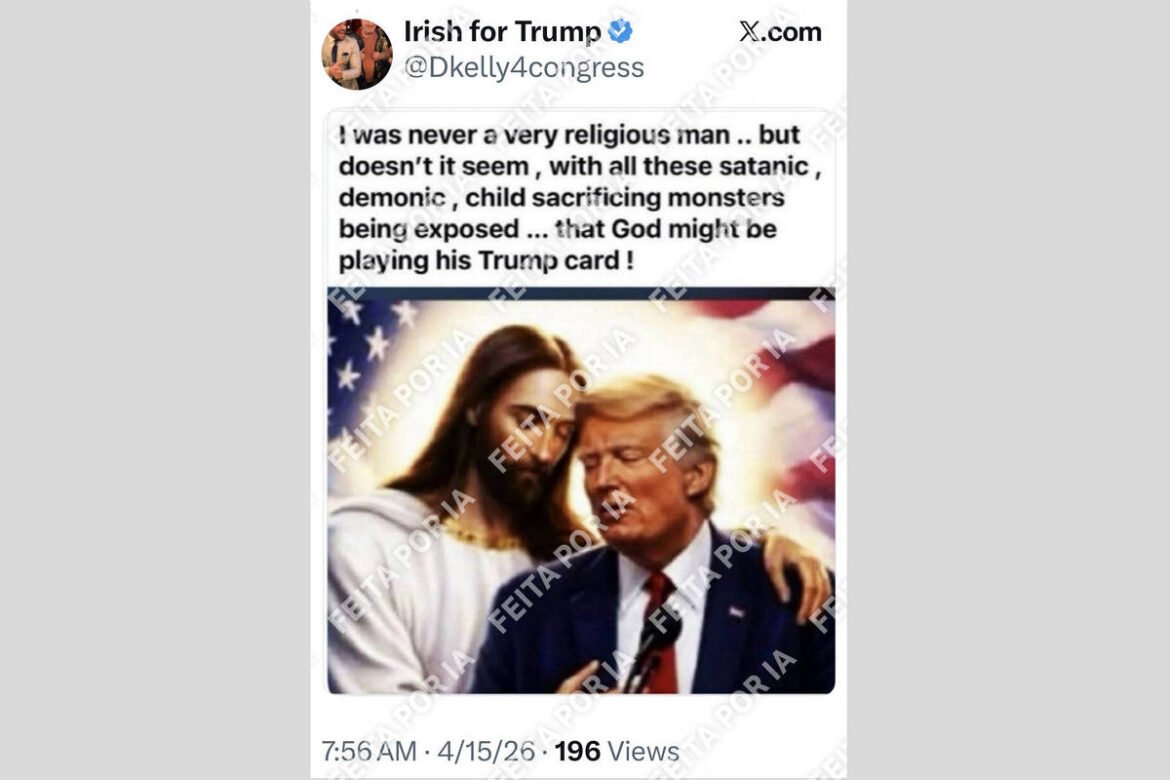Click the 7:56 AM timestamp
The width and height of the screenshot is (1170, 780).
pyautogui.click(x=369, y=751)
